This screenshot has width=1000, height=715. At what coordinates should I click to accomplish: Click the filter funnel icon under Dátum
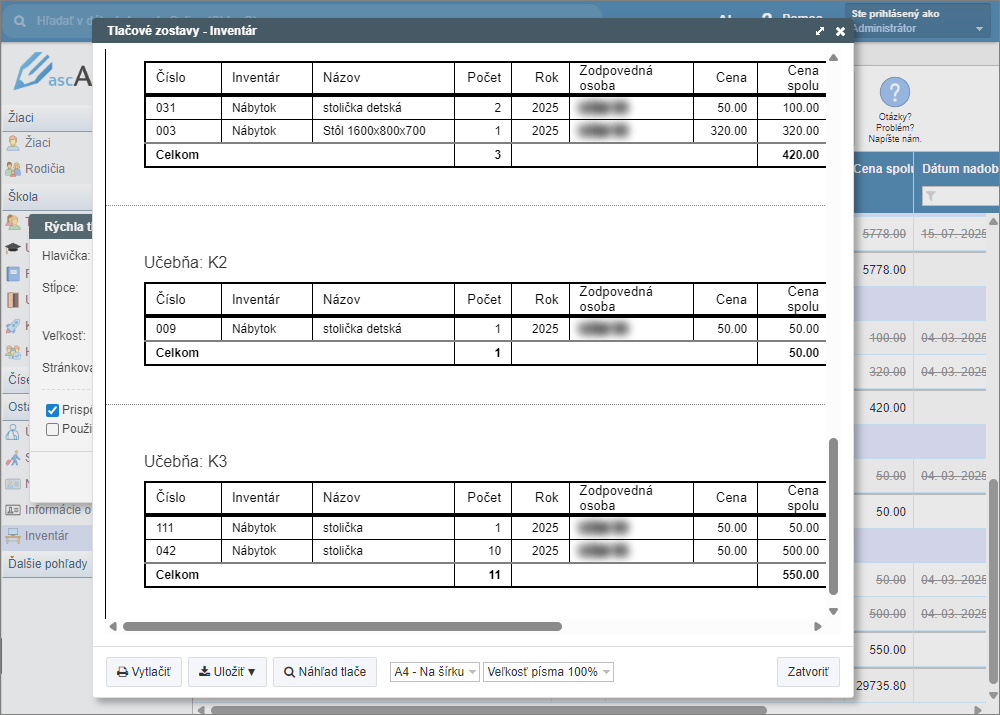coord(931,197)
